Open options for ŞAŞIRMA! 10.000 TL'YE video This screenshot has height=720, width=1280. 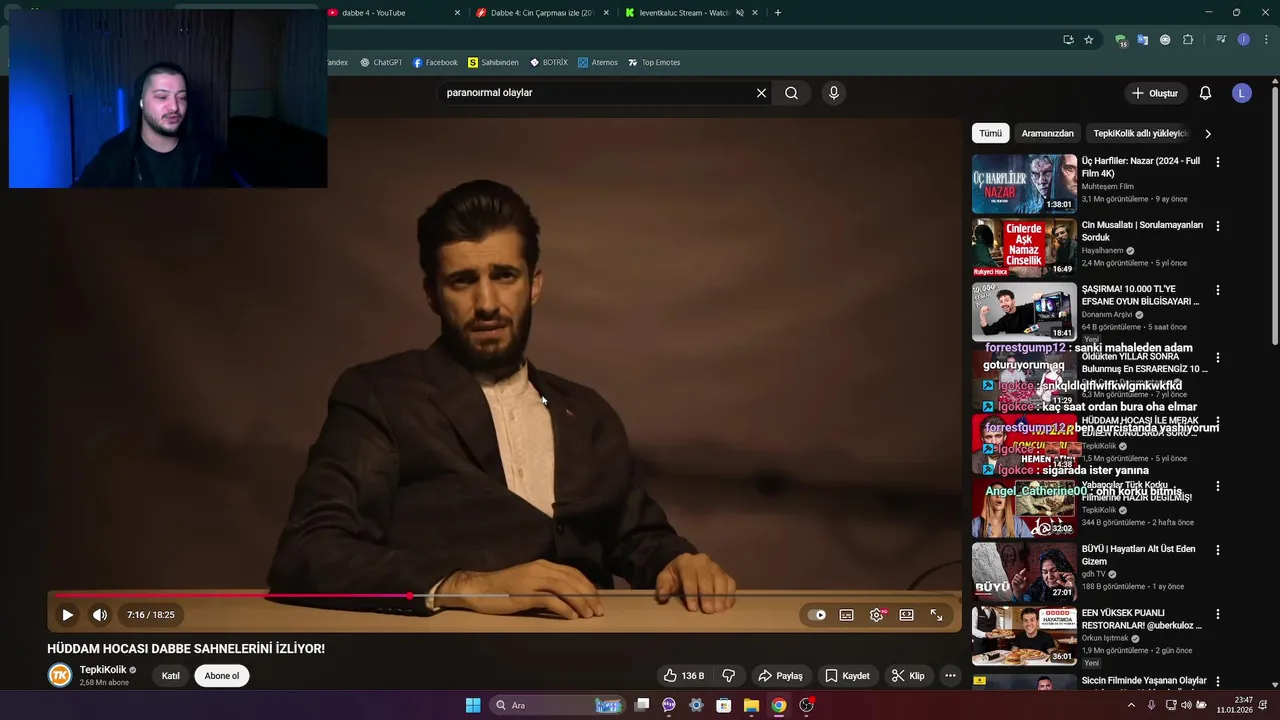click(1217, 290)
